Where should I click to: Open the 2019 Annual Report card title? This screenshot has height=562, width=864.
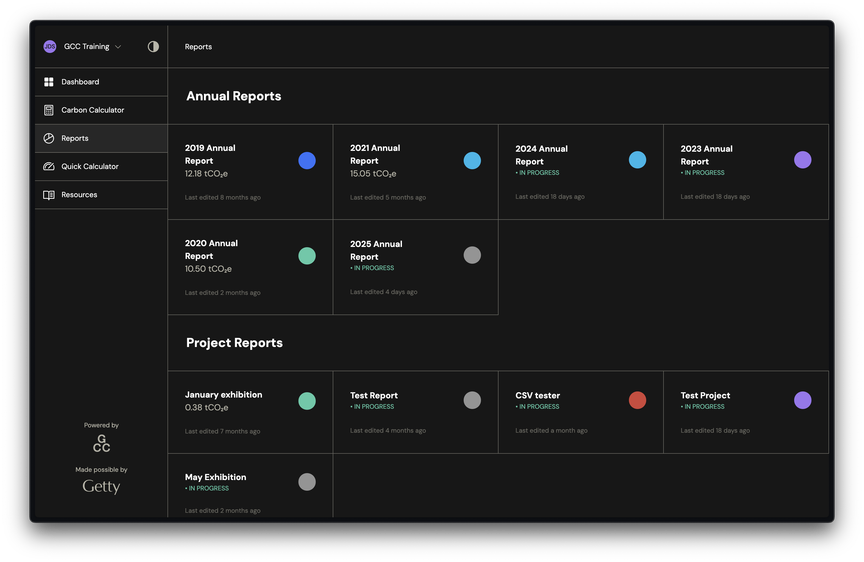pyautogui.click(x=210, y=154)
